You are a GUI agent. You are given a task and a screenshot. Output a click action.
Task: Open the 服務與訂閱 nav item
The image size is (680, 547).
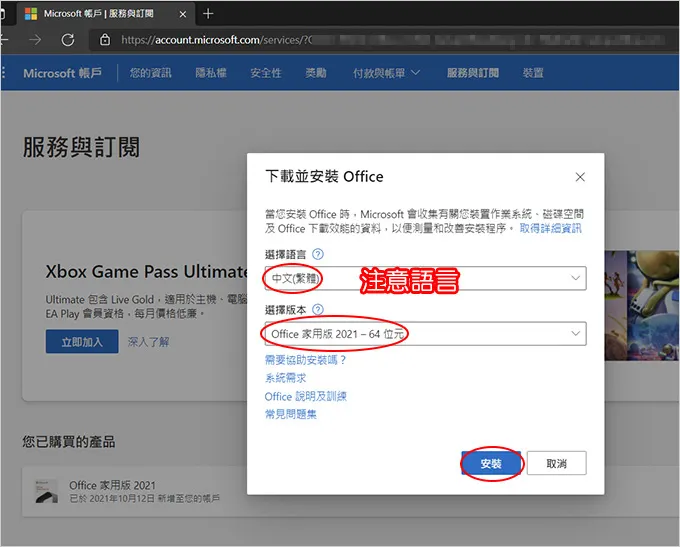coord(473,73)
